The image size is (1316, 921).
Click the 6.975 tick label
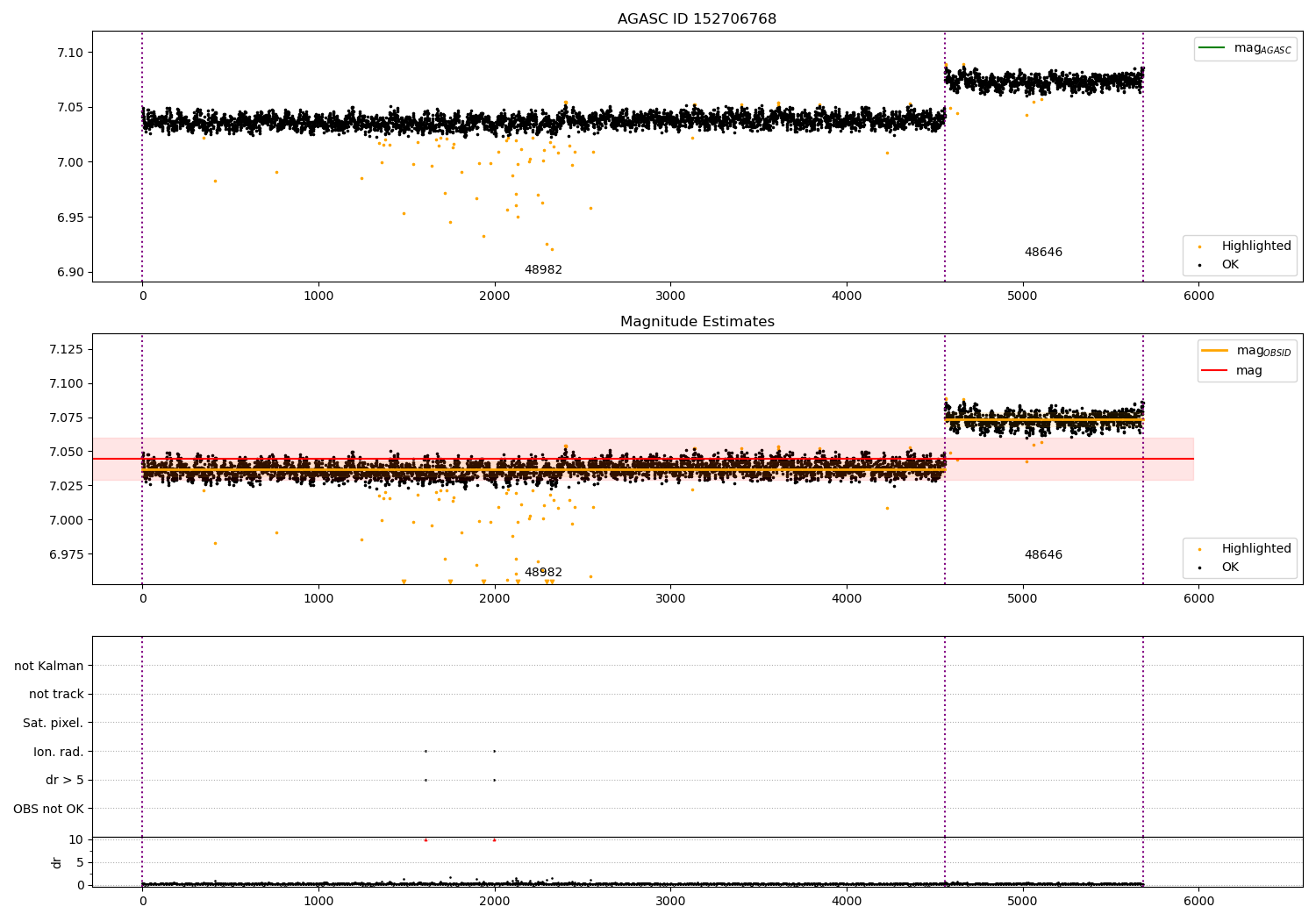pyautogui.click(x=66, y=554)
